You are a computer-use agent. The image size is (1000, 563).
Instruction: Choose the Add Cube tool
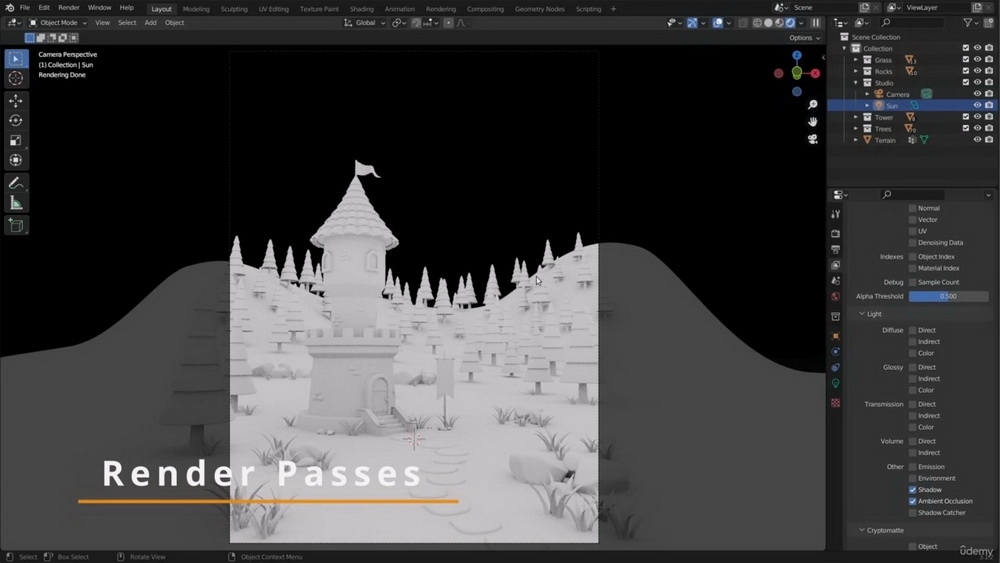tap(16, 225)
